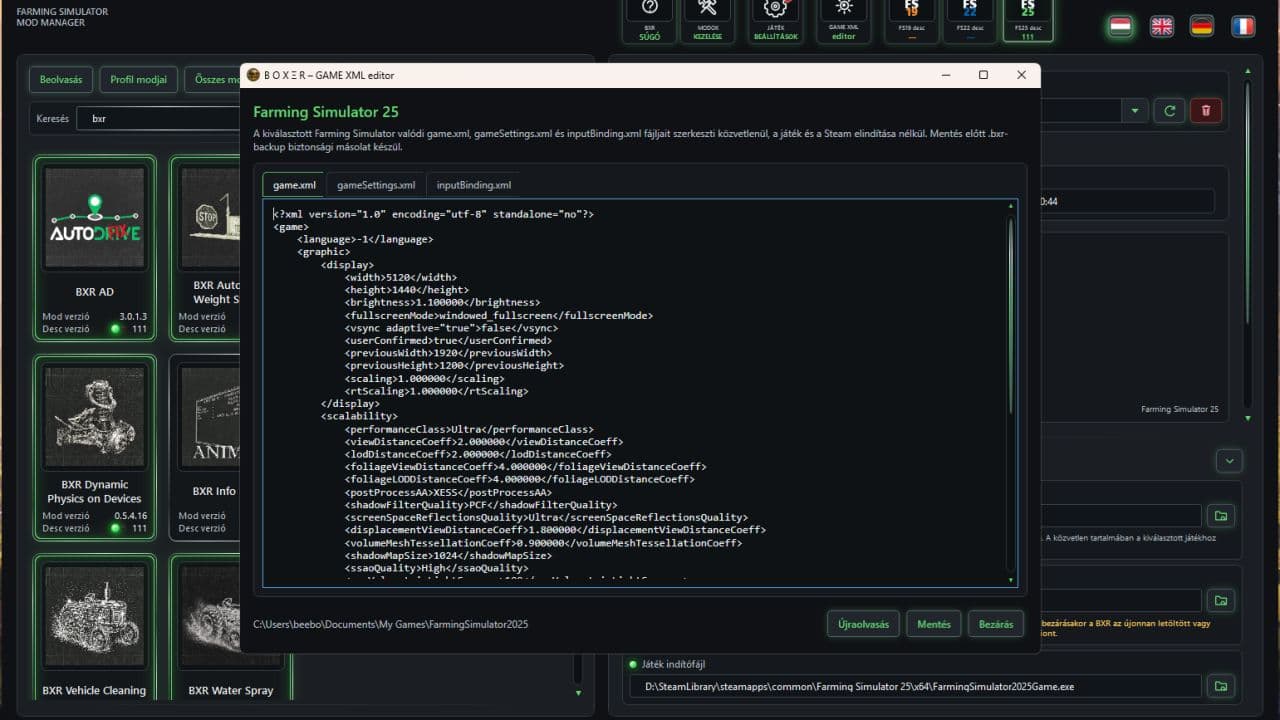Switch to the gameSettings.xml tab

(x=376, y=185)
